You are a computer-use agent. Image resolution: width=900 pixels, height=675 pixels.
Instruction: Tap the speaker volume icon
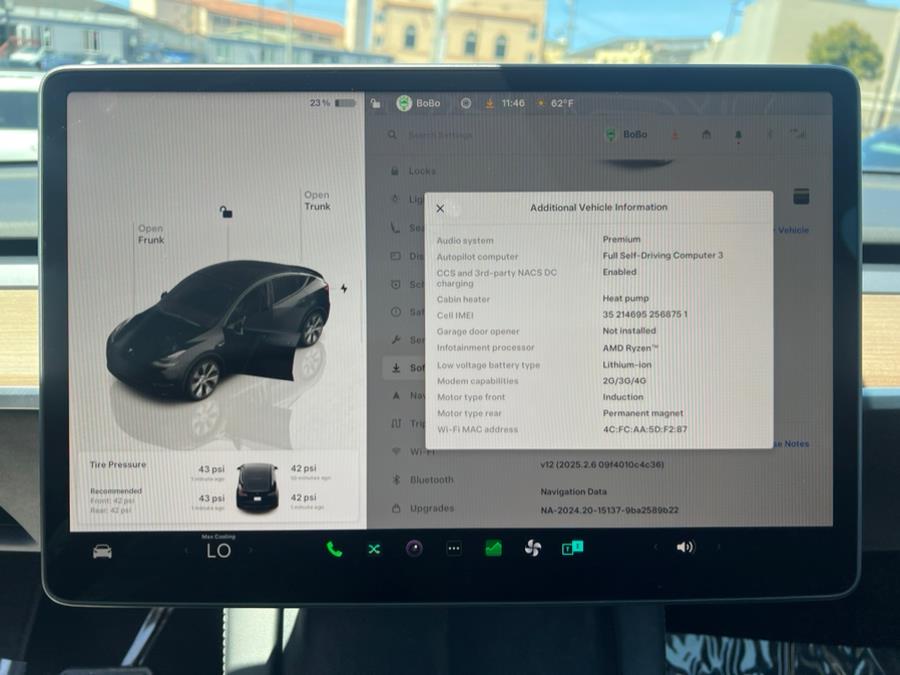(685, 547)
